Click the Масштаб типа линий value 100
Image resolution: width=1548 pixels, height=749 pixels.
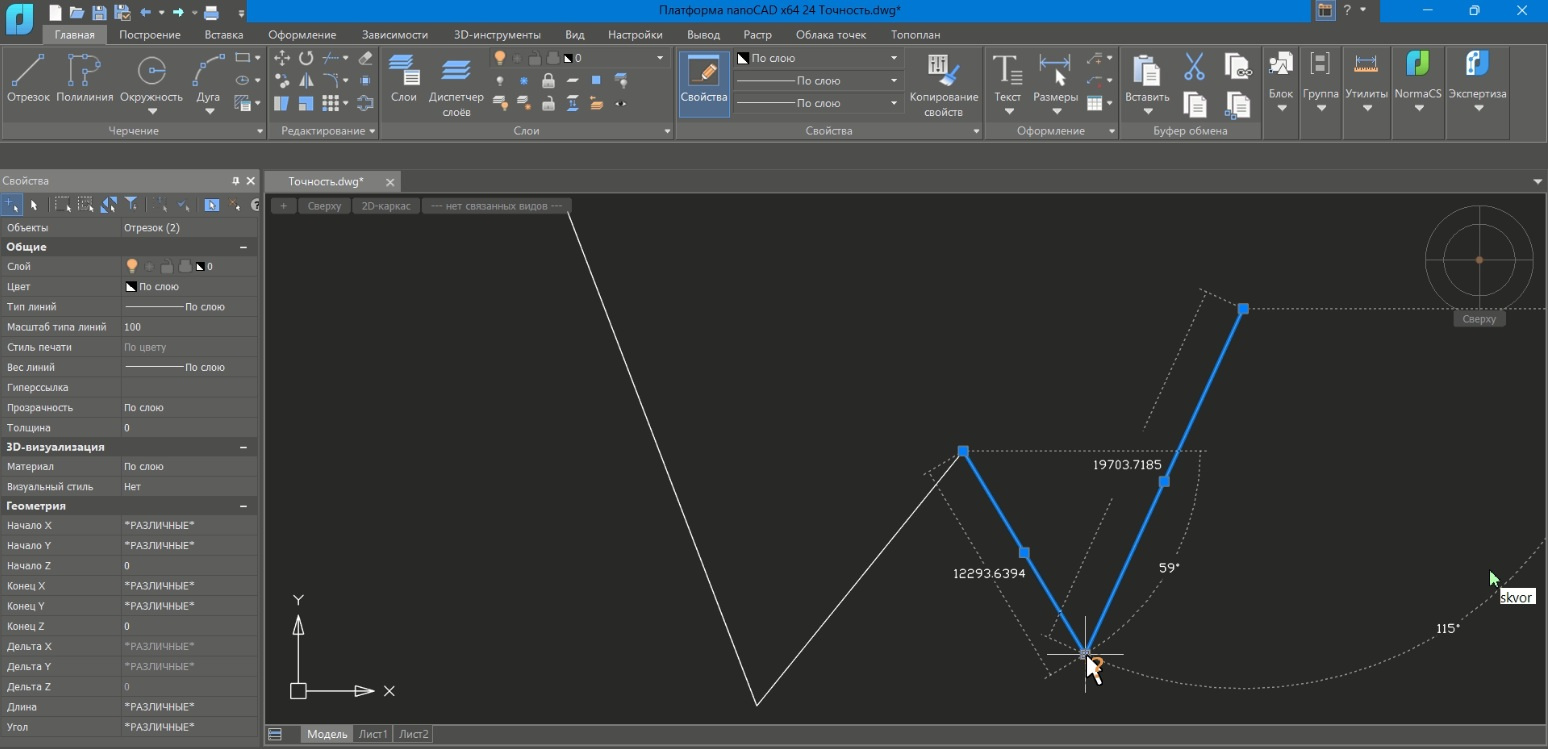click(189, 327)
